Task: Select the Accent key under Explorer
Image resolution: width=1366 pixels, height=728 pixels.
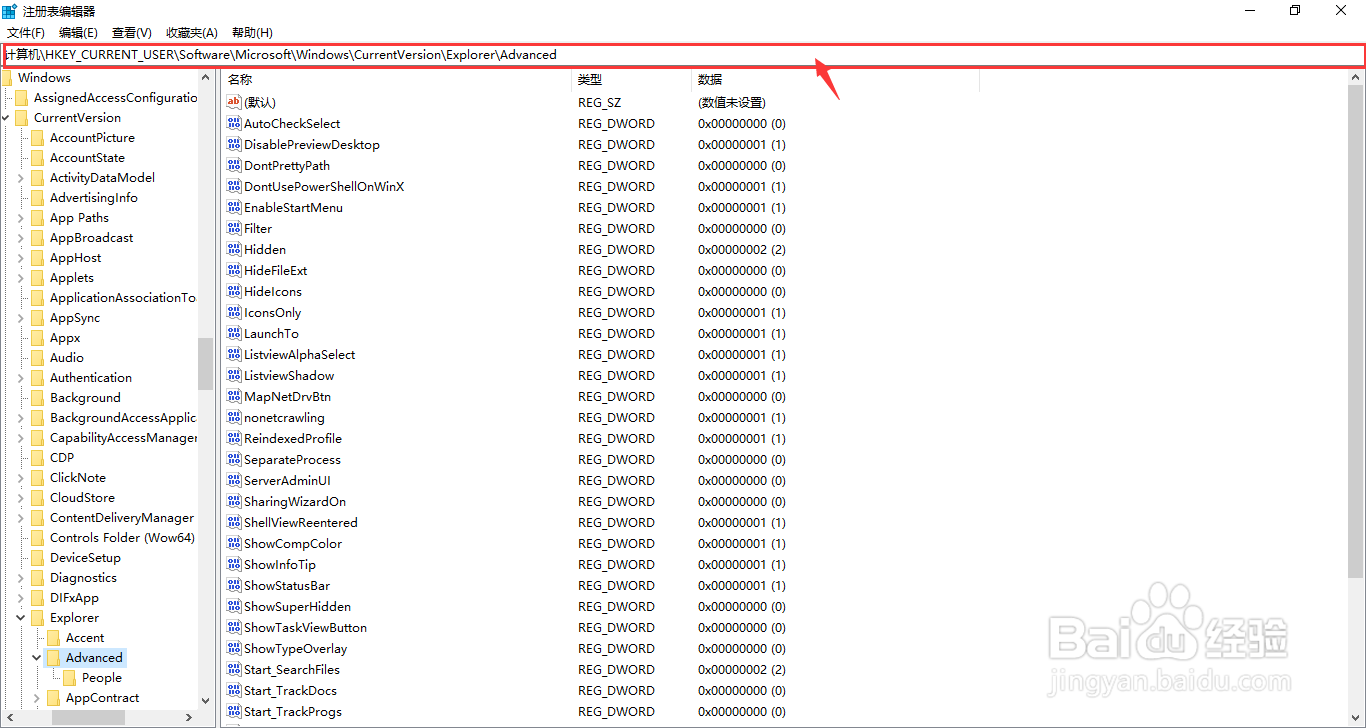Action: coord(85,638)
